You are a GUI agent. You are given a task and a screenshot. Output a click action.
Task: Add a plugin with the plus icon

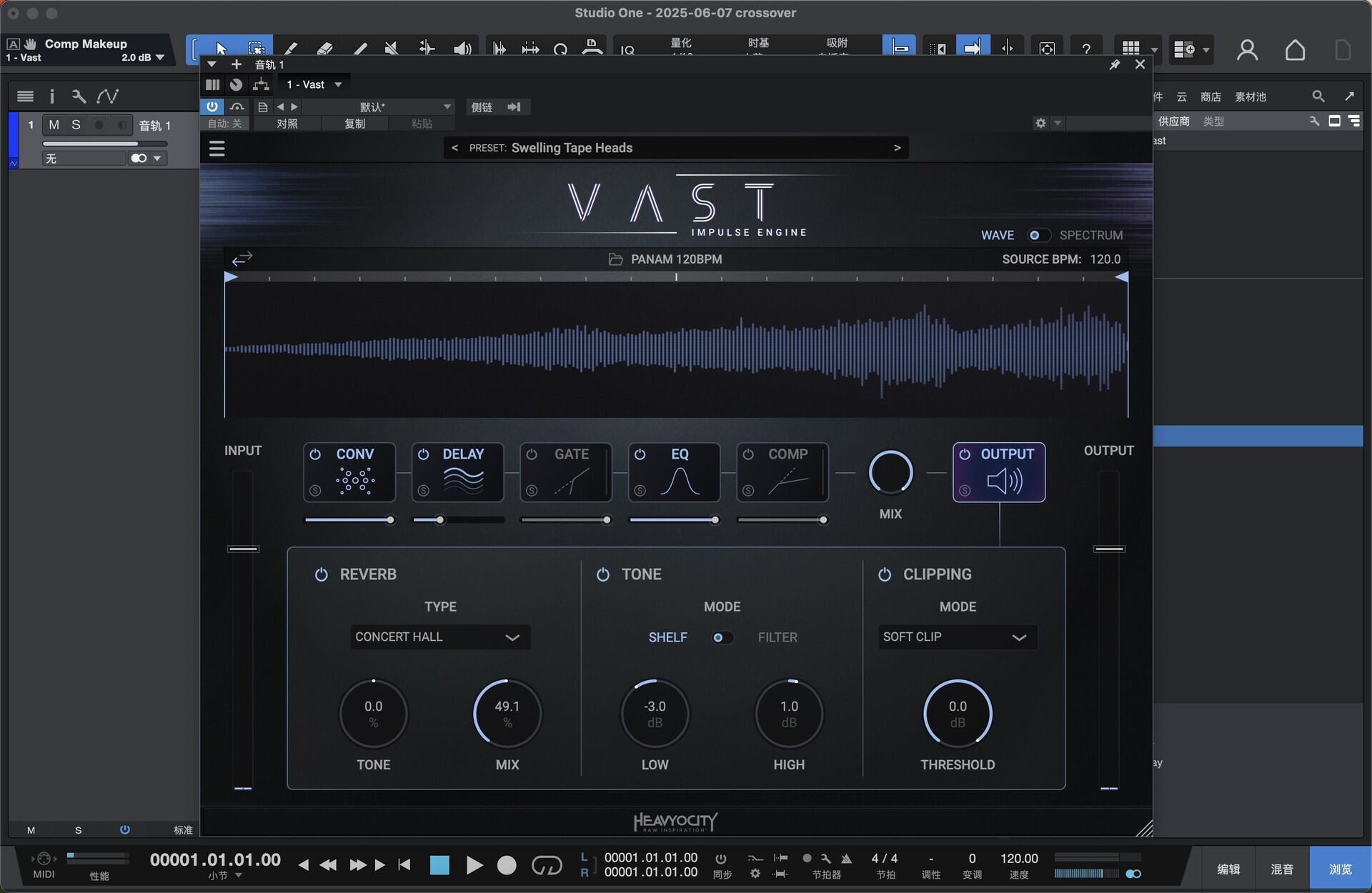(237, 64)
